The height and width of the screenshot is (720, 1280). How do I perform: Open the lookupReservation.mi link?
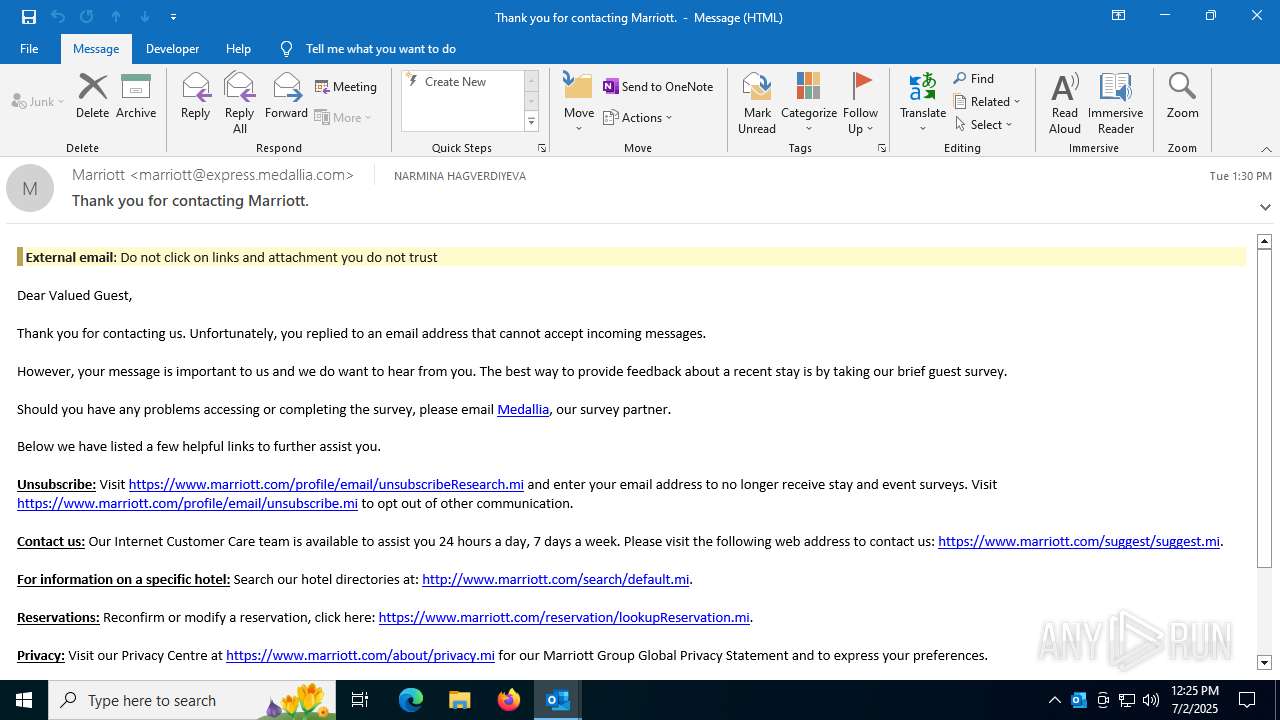pyautogui.click(x=564, y=617)
